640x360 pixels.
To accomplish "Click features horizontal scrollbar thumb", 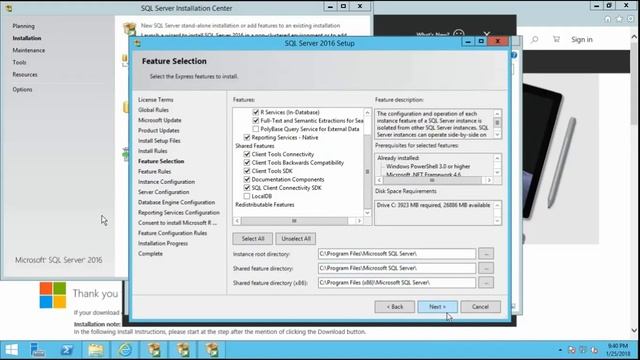I will (x=294, y=221).
